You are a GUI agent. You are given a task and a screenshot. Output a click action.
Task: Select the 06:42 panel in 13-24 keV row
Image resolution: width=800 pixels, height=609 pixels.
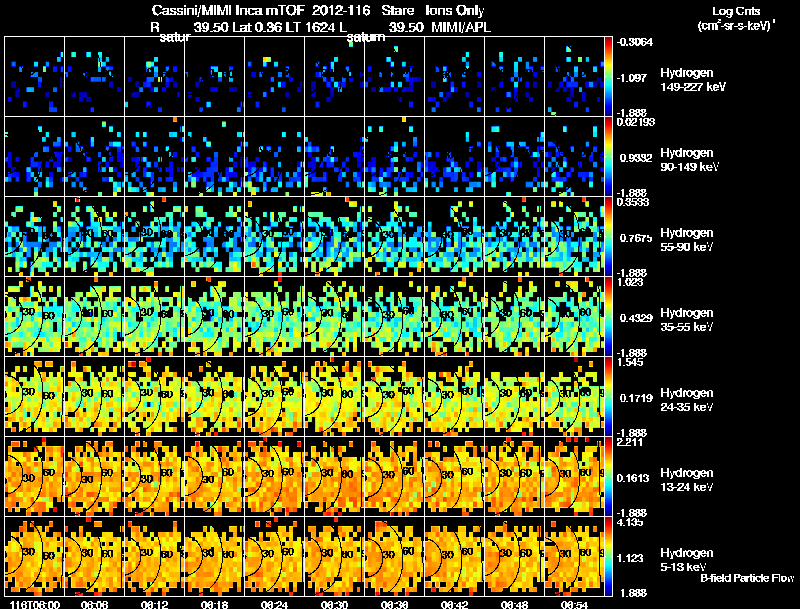click(455, 476)
